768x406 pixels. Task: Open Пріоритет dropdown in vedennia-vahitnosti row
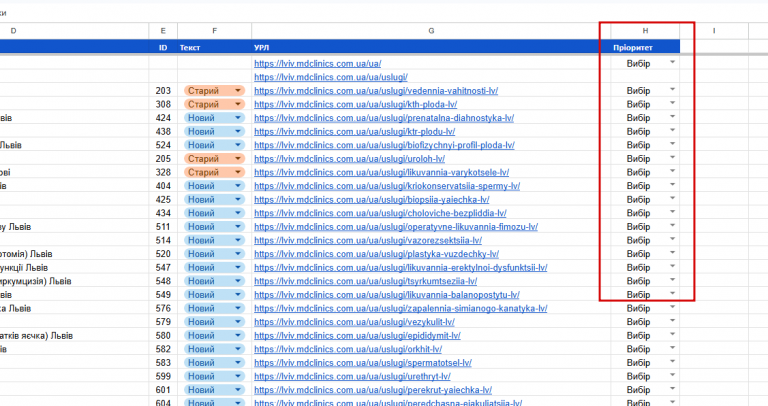click(672, 90)
